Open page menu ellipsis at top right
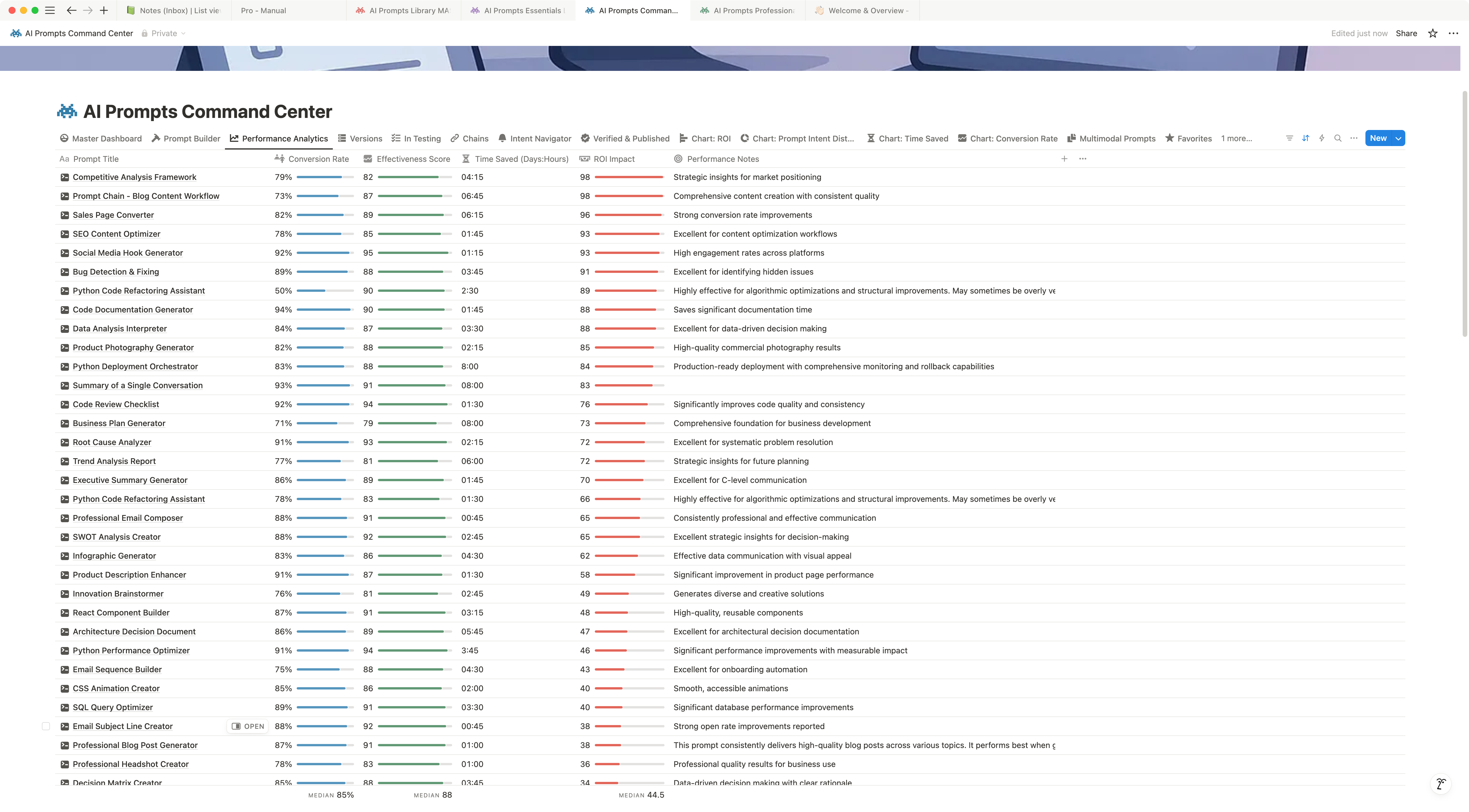The height and width of the screenshot is (812, 1469). 1454,33
